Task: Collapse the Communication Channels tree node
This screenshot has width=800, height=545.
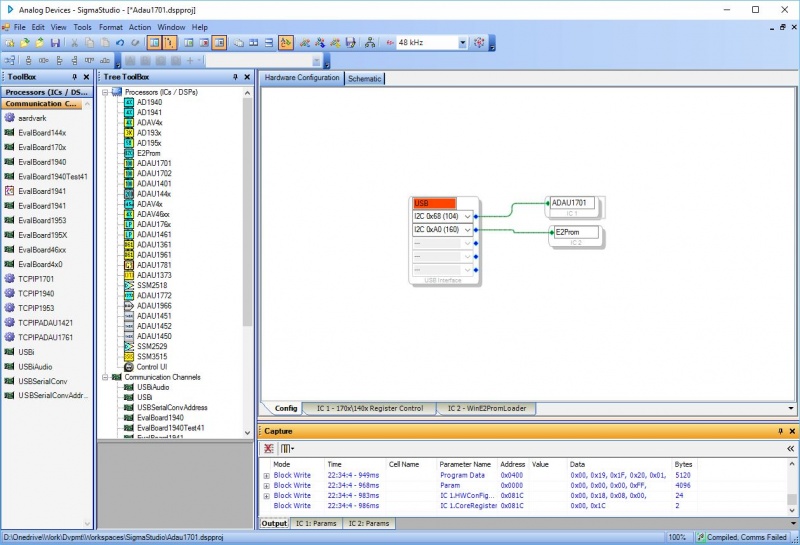Action: click(105, 377)
